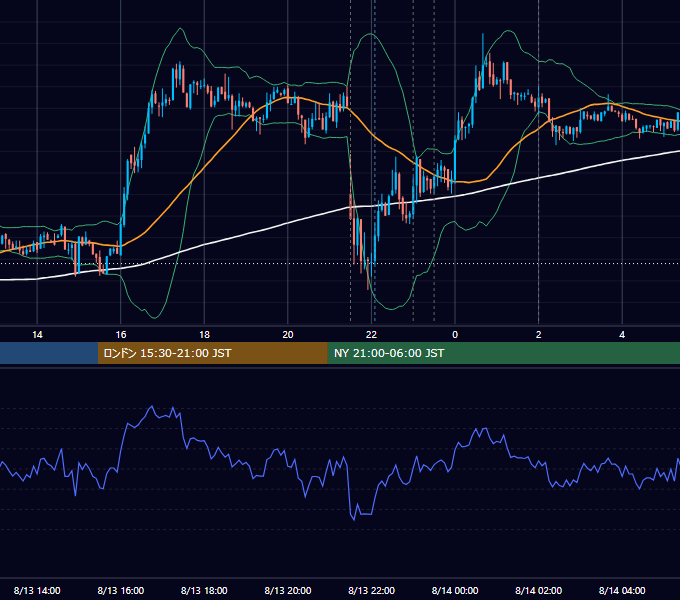Viewport: 680px width, 600px height.
Task: Click the blue session band before London
Action: 49,353
